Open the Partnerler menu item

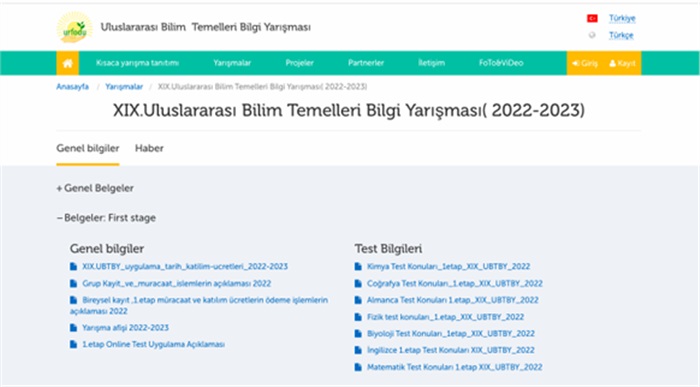366,63
